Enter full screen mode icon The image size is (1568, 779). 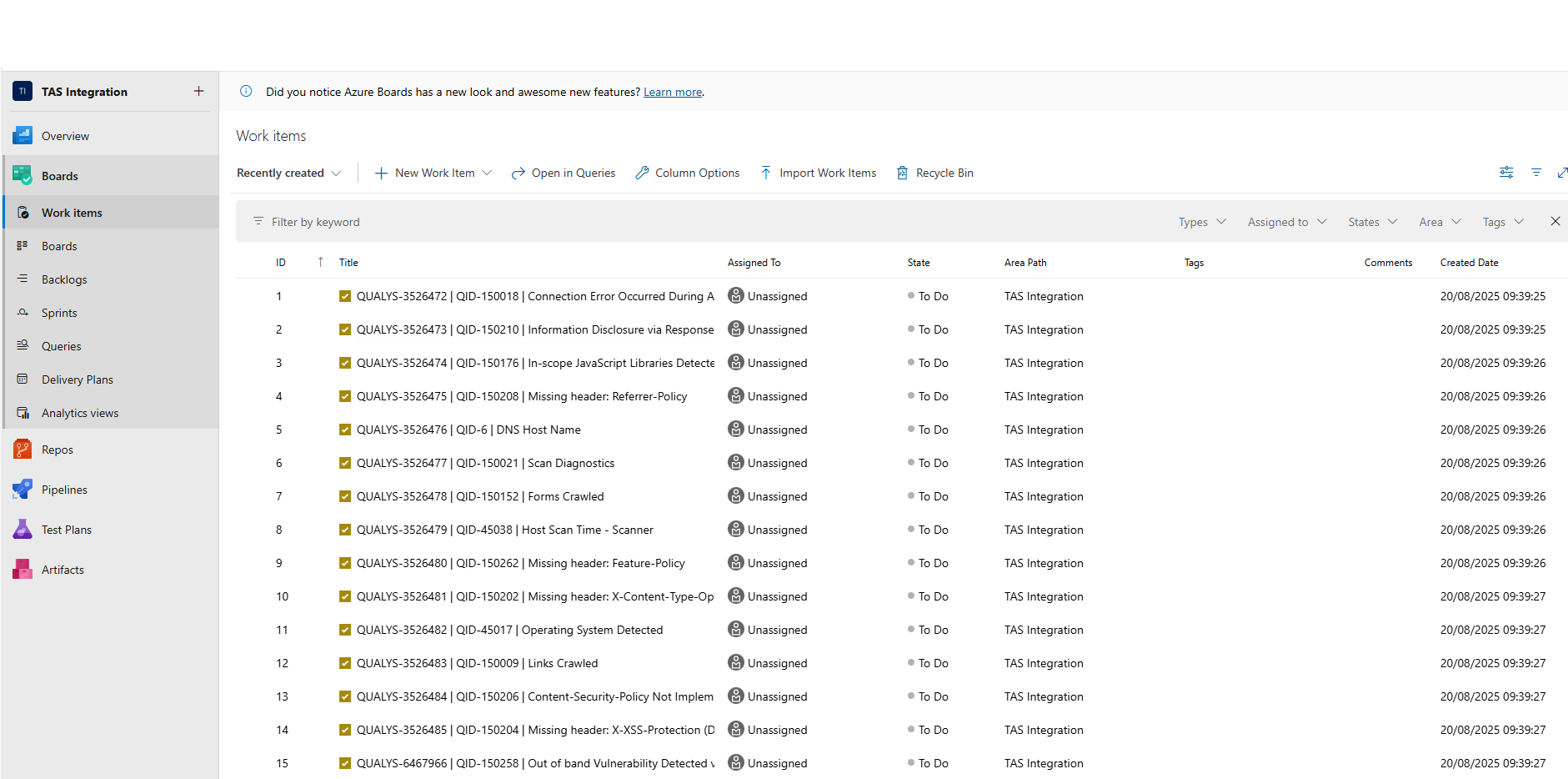1562,173
